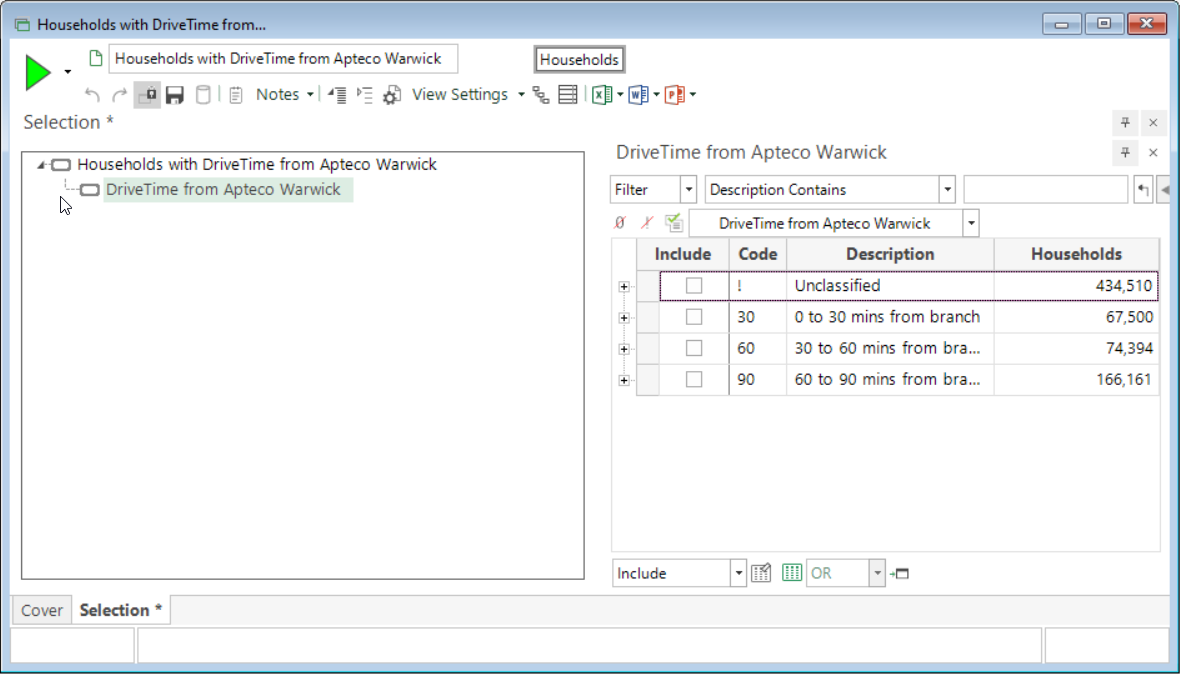Switch to the Cover tab

pyautogui.click(x=41, y=610)
